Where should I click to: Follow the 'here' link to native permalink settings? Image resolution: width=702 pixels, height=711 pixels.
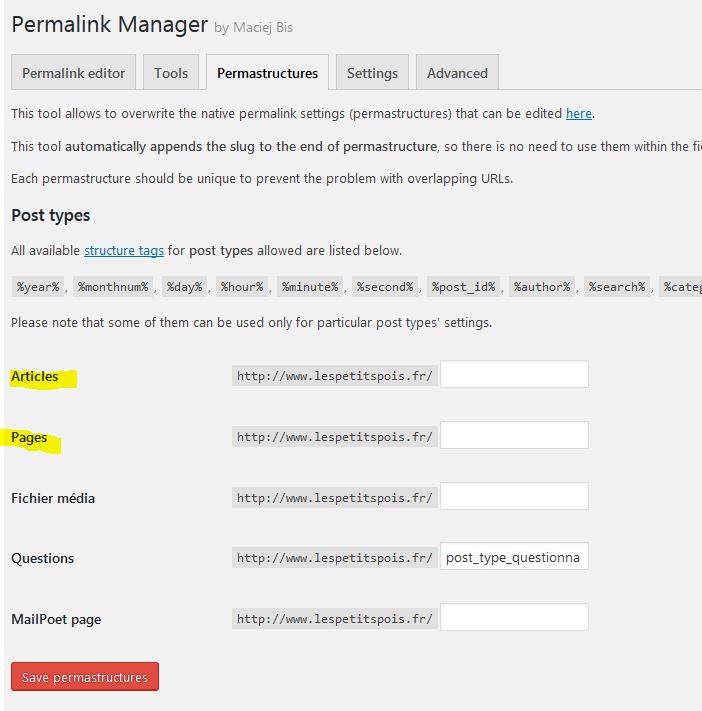pos(579,113)
